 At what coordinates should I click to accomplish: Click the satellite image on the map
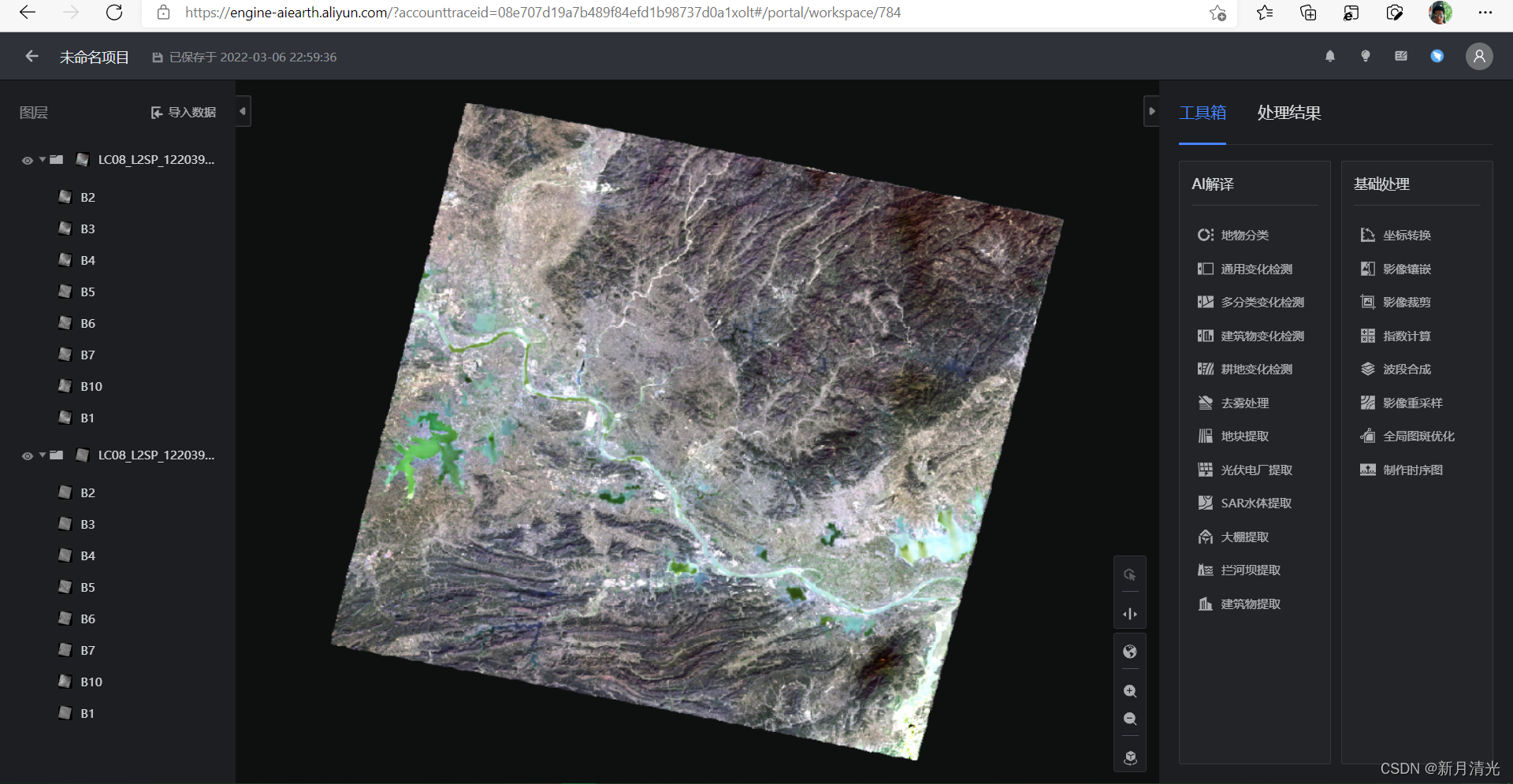click(x=697, y=432)
